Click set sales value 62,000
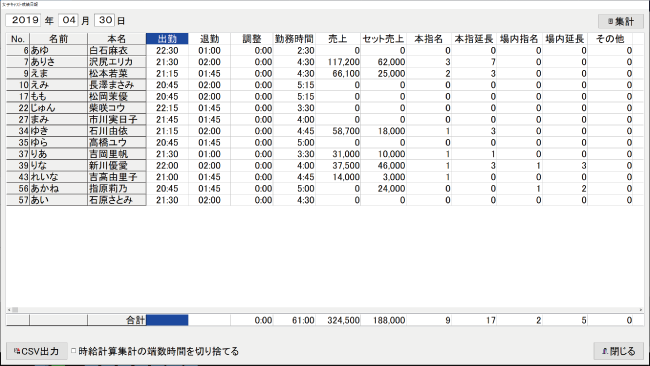Screen dimensions: 650x366 [x=391, y=62]
